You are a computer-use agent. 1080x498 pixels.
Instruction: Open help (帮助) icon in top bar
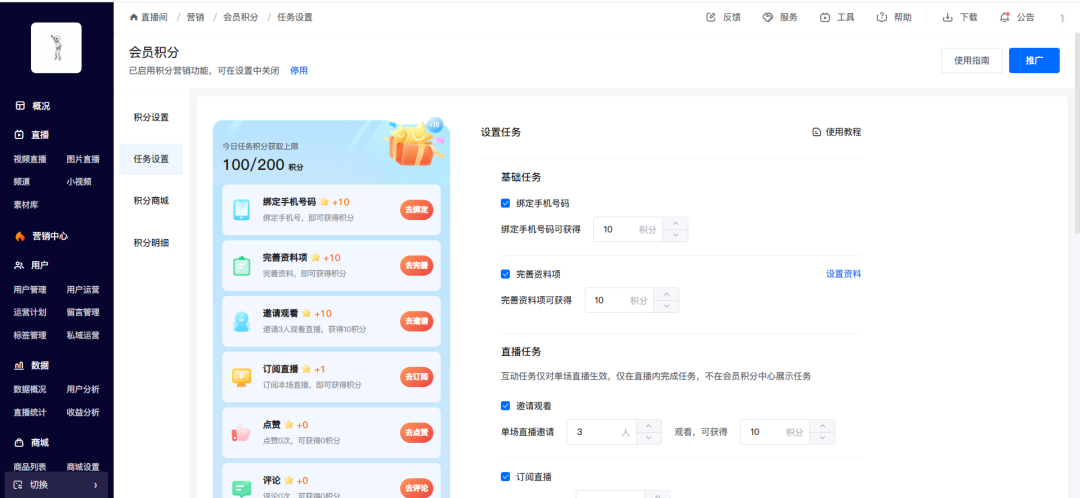click(882, 17)
